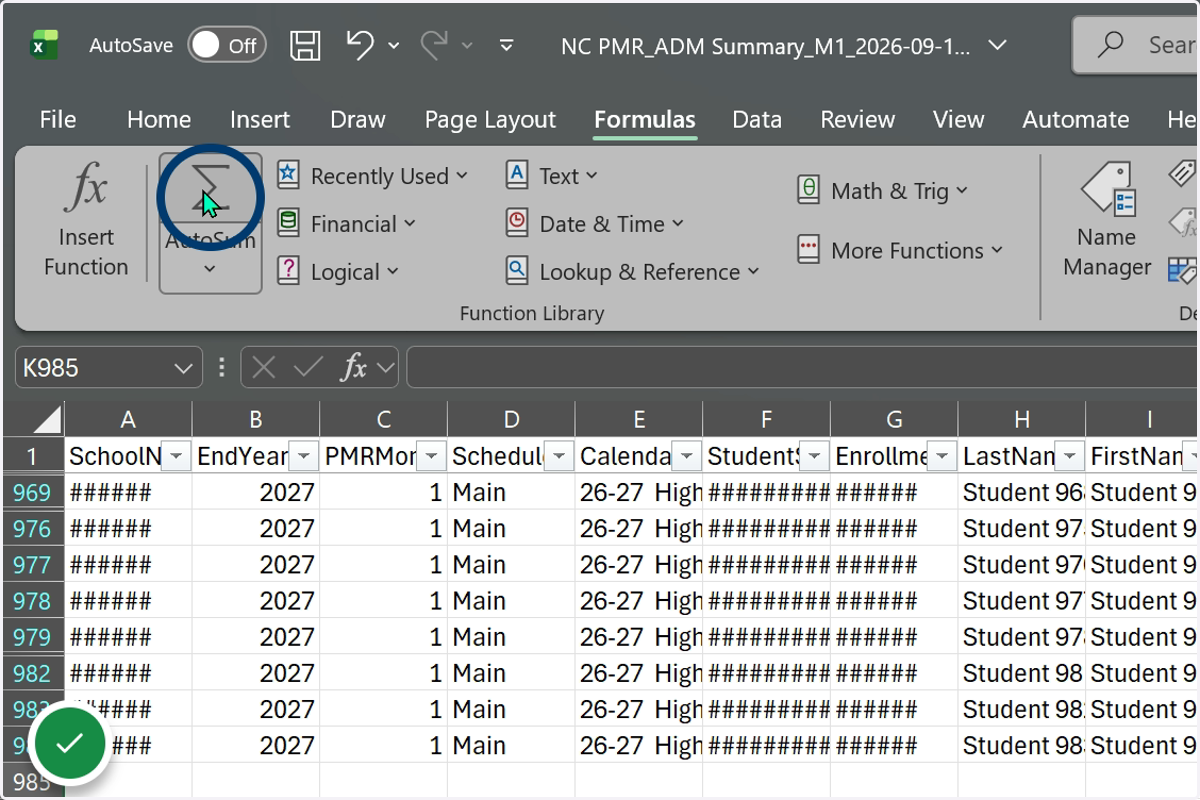Open the Math & Trig functions menu
1200x800 pixels.
pos(883,191)
